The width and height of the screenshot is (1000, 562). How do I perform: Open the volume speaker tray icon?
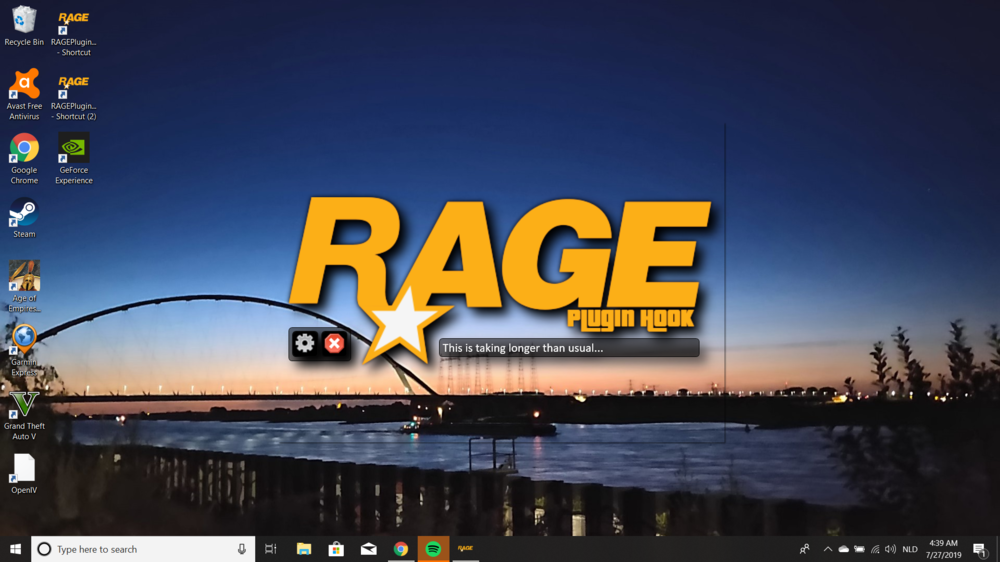click(890, 549)
